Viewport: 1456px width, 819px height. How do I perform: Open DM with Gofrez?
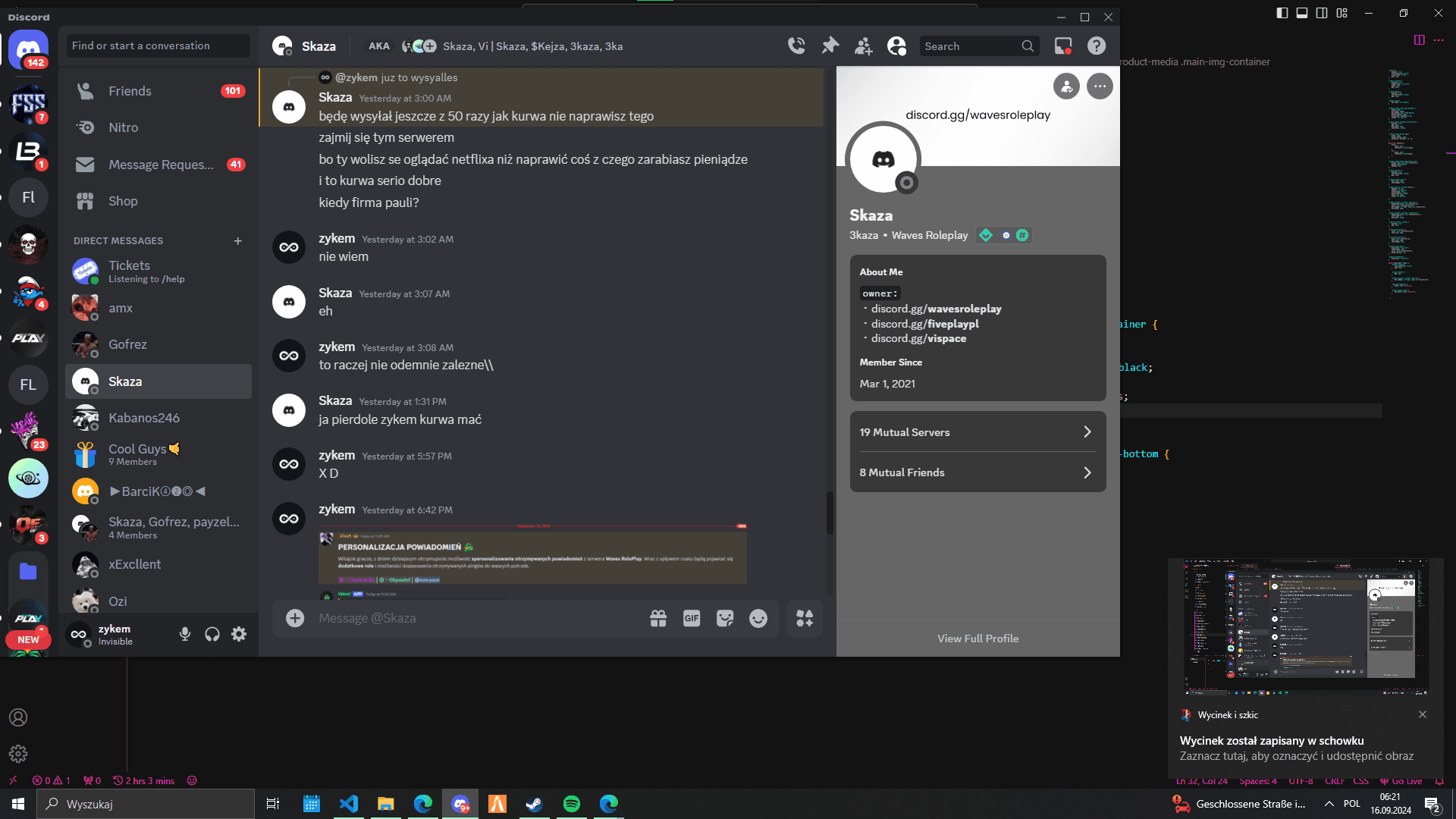[x=158, y=344]
